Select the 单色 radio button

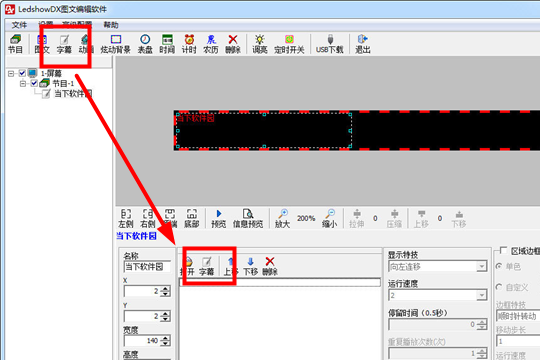[x=499, y=266]
